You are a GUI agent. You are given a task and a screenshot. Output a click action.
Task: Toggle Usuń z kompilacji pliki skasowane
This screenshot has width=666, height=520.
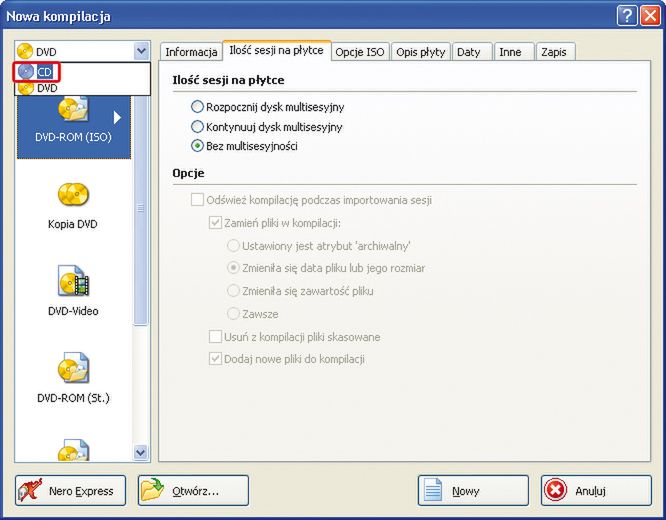[x=215, y=337]
